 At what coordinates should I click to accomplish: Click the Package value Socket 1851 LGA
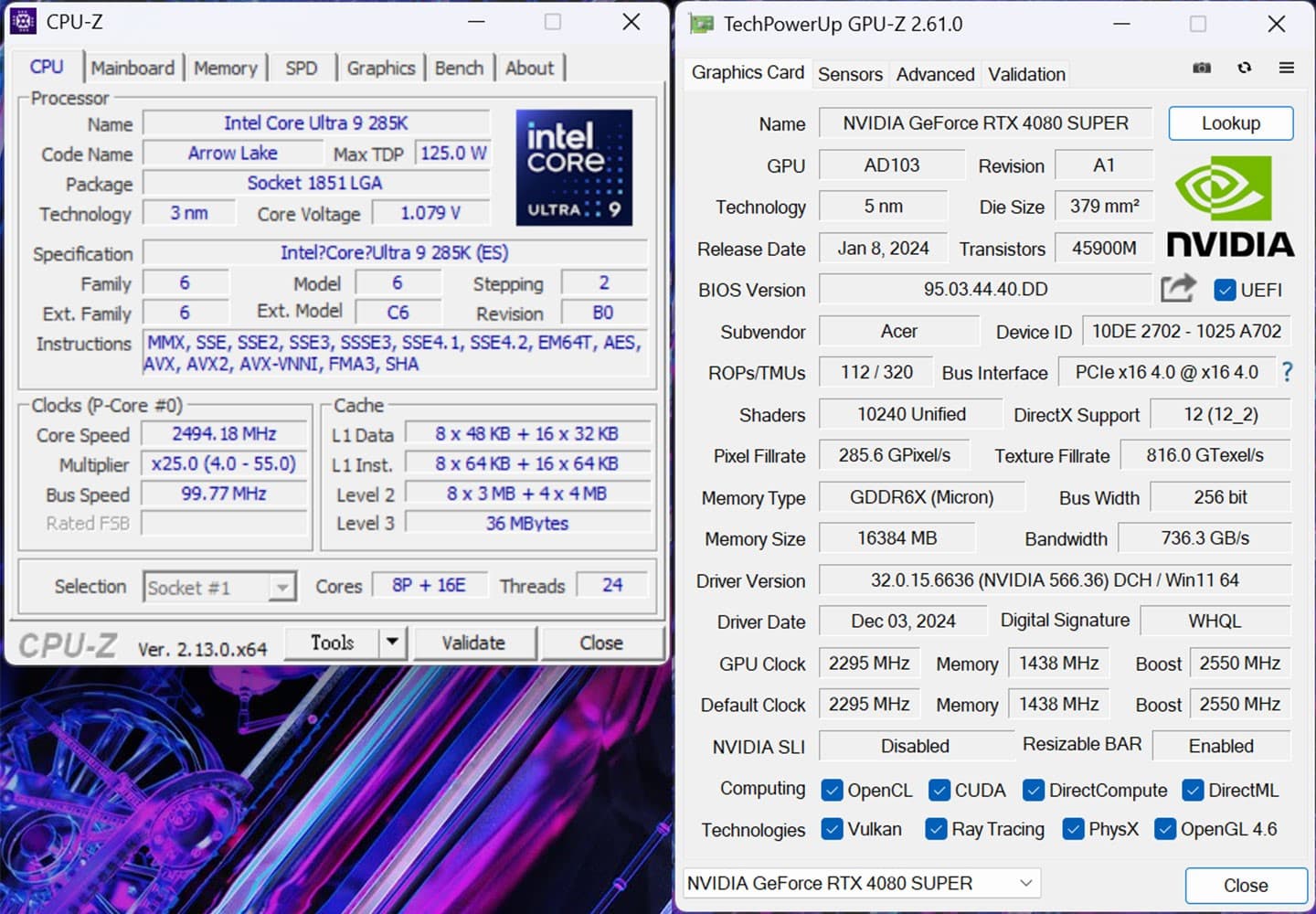coord(315,183)
